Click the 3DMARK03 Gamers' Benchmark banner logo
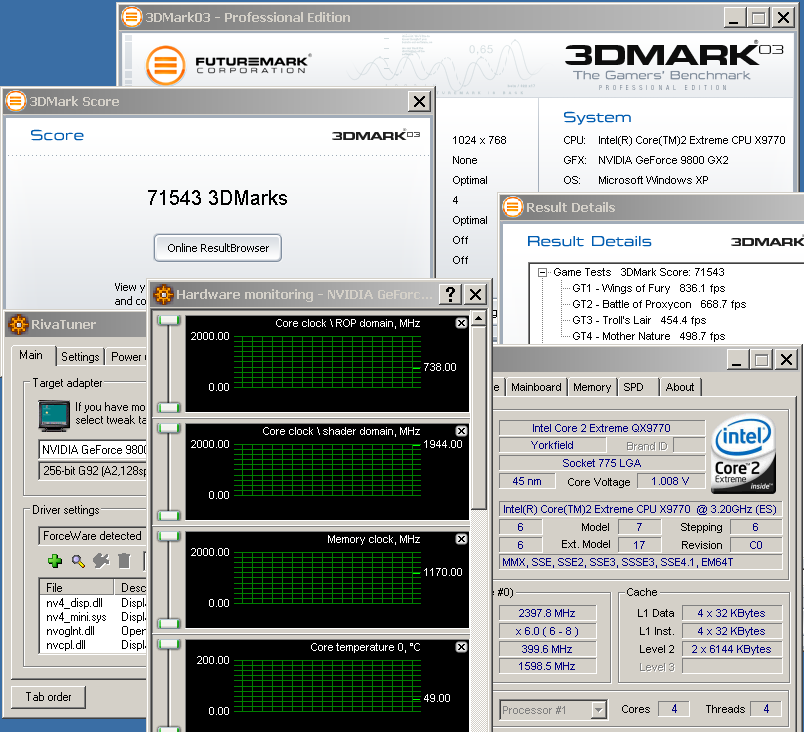The image size is (804, 732). pyautogui.click(x=674, y=67)
